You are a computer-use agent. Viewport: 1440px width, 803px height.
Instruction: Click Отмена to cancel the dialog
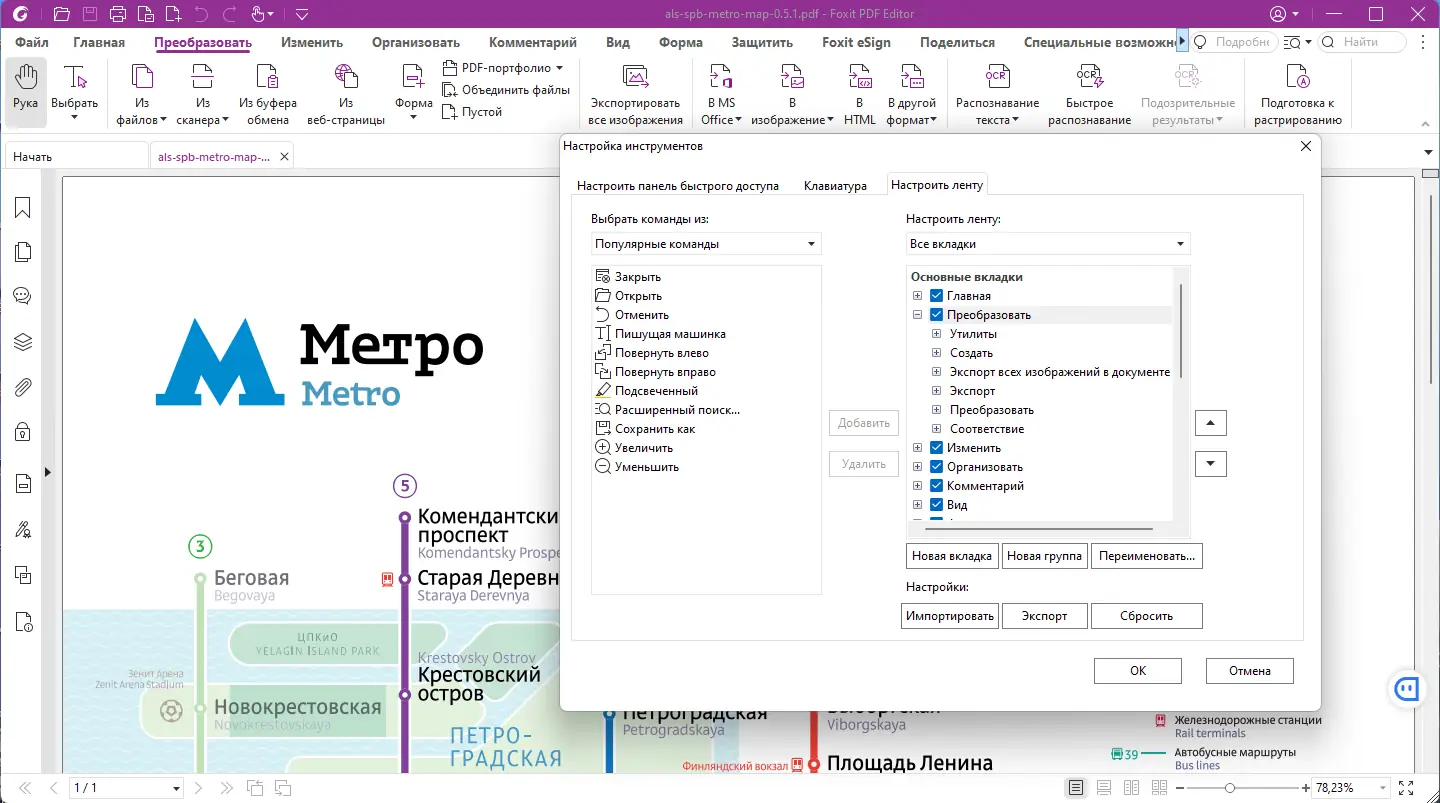(x=1250, y=671)
